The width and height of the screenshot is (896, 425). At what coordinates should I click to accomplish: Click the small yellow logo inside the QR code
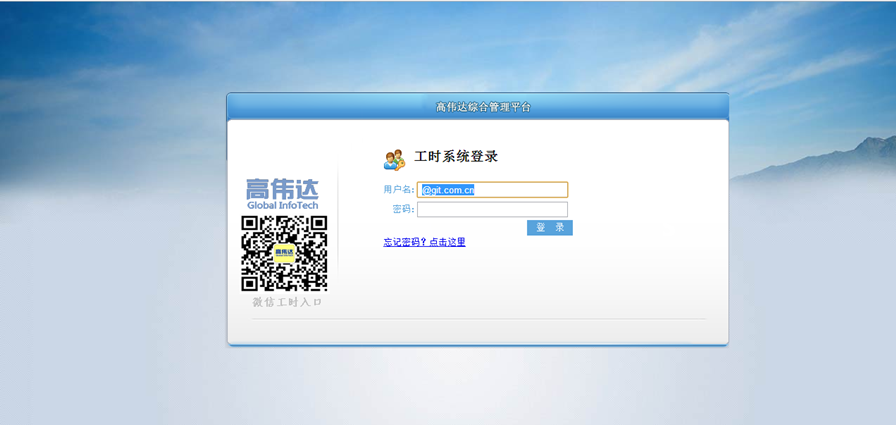tap(284, 253)
